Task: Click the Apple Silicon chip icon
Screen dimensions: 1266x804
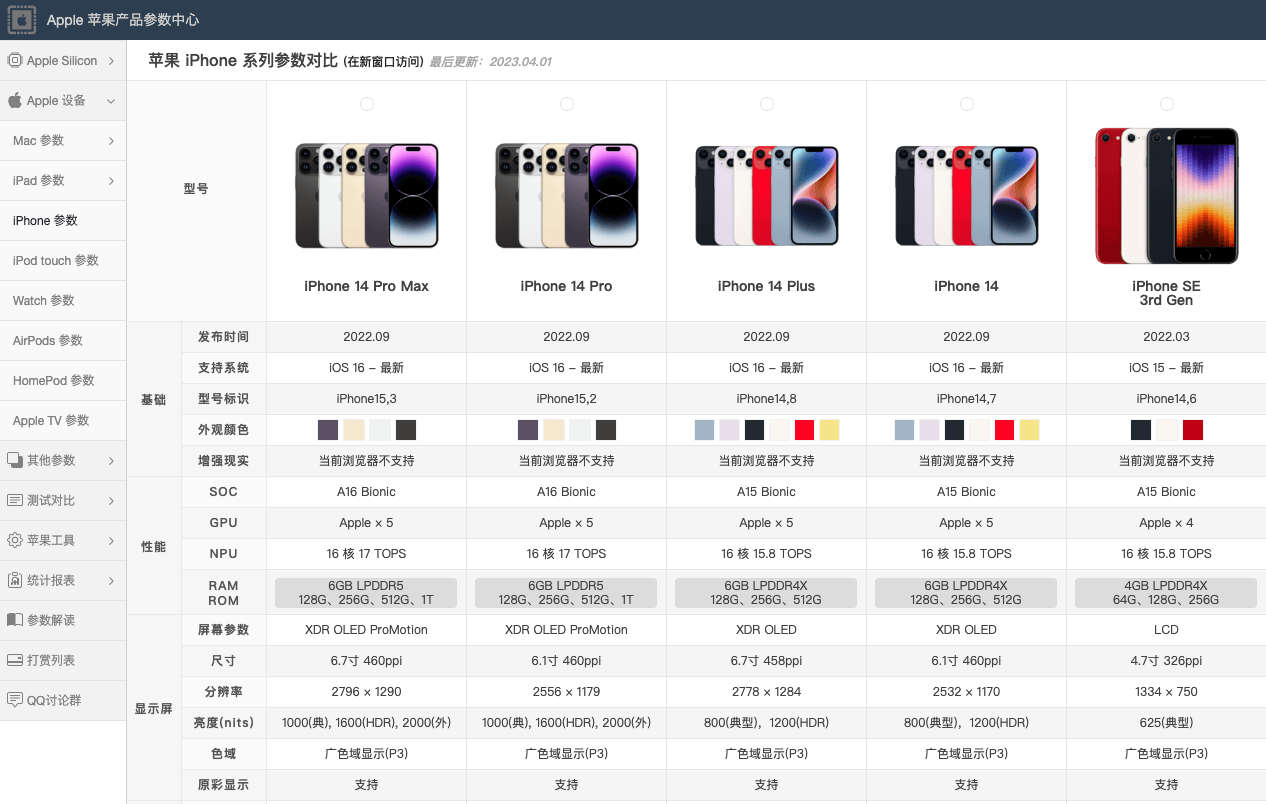Action: [14, 61]
